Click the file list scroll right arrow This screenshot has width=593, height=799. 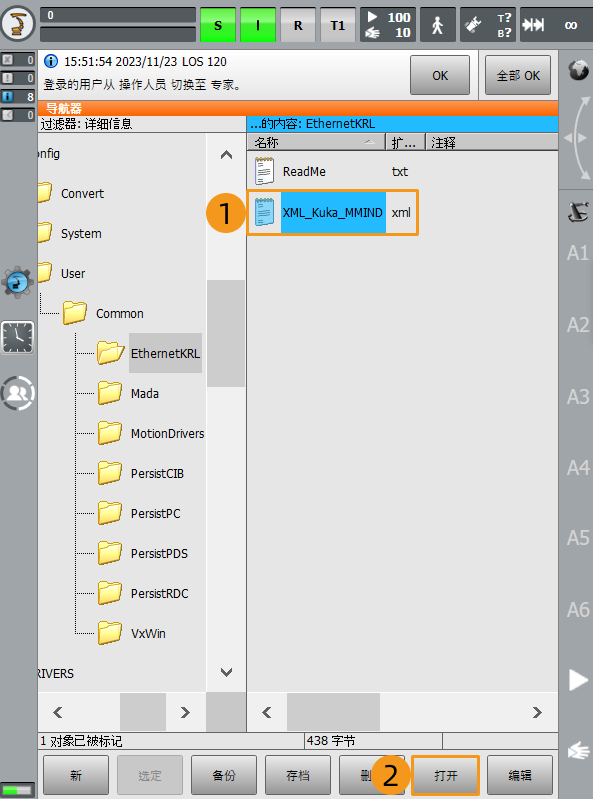pos(537,712)
